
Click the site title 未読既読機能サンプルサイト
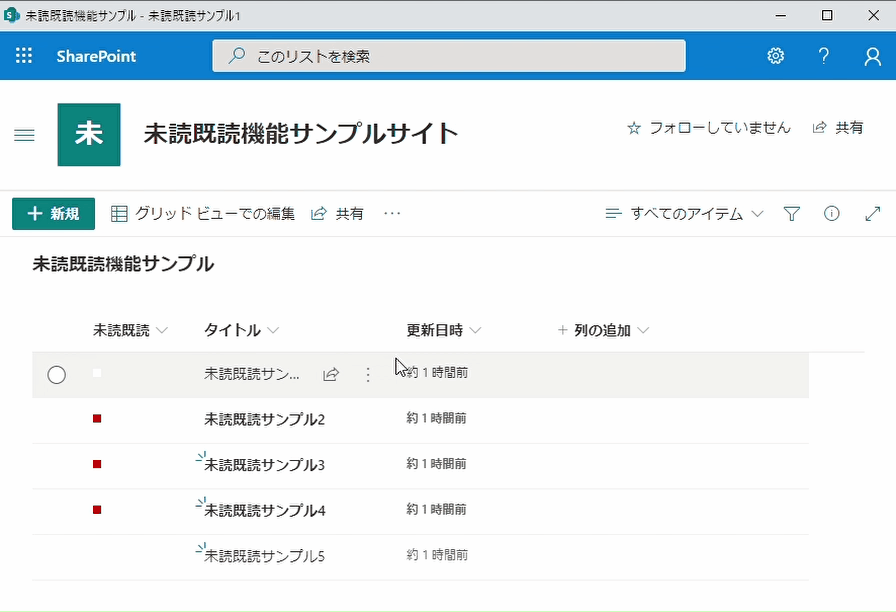tap(301, 134)
